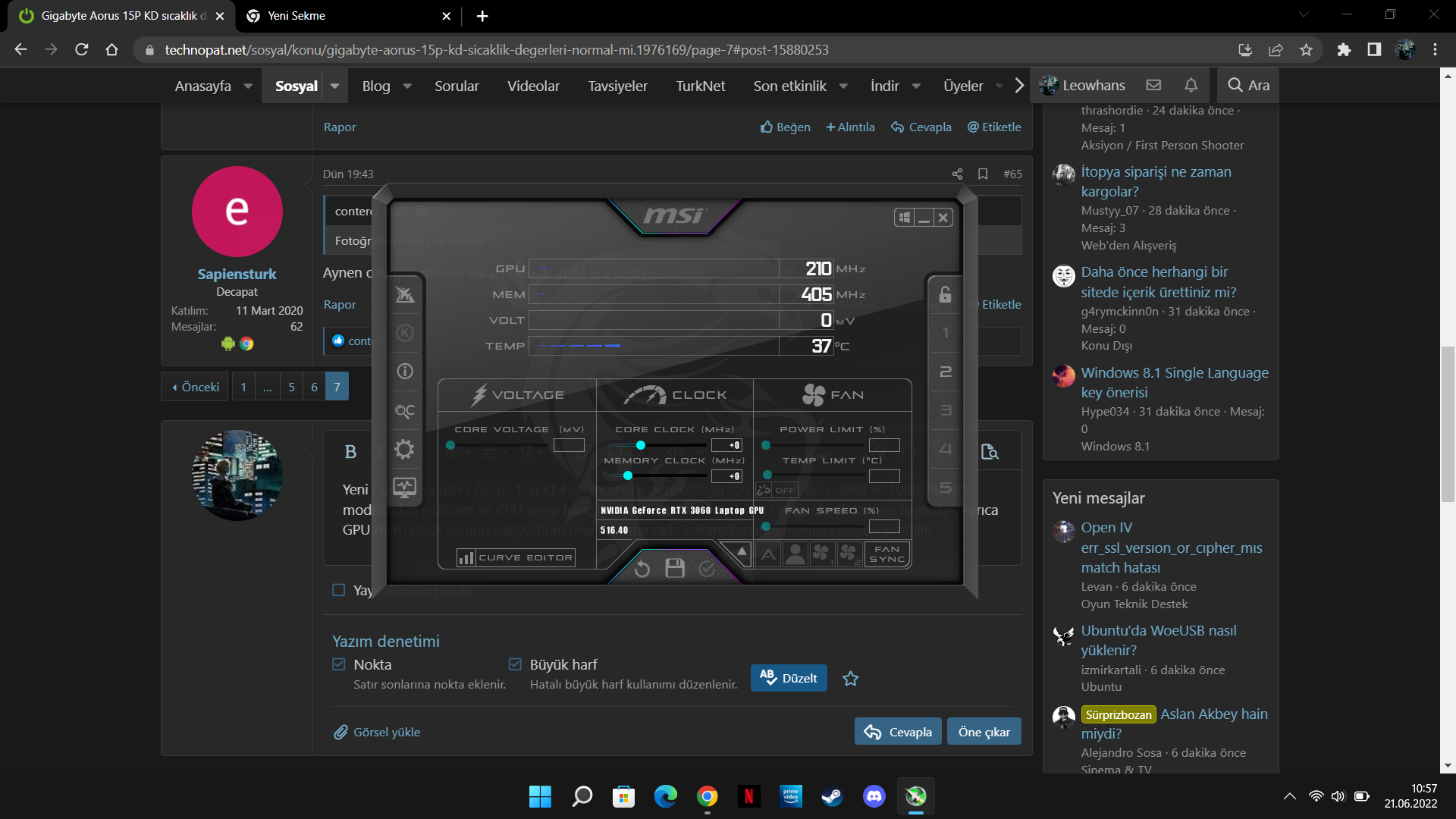The image size is (1456, 819).
Task: Open MSI Afterburner settings gear
Action: point(404,450)
